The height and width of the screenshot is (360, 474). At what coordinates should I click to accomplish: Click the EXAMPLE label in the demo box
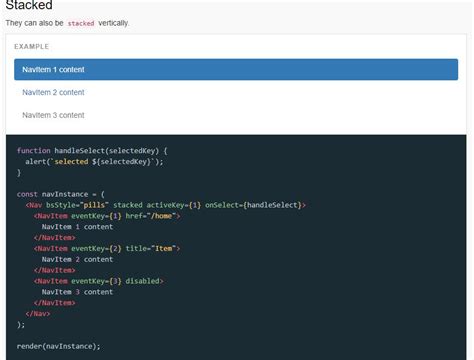coord(31,46)
